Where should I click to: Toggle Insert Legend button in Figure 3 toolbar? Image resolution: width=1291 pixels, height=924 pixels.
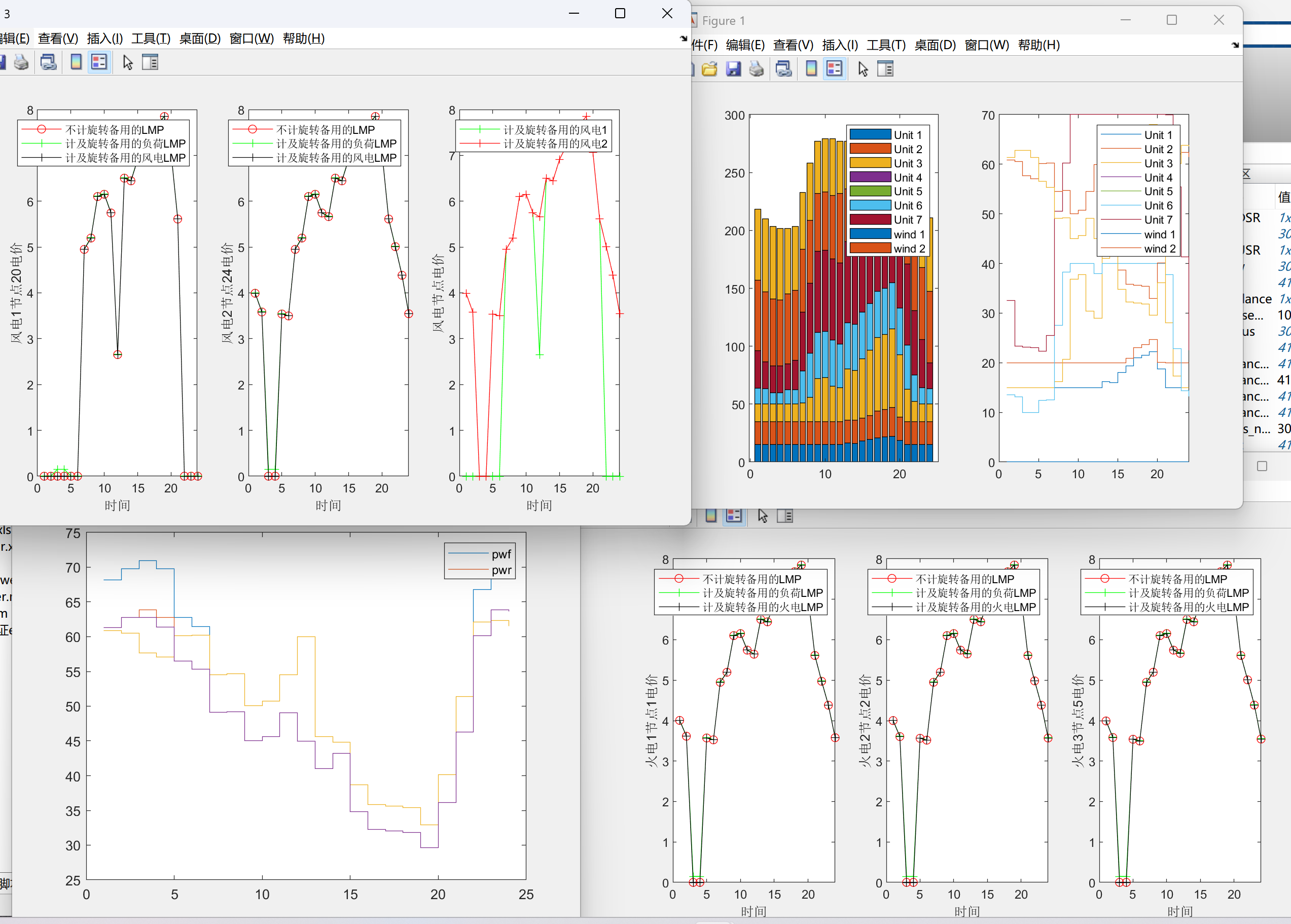(99, 62)
